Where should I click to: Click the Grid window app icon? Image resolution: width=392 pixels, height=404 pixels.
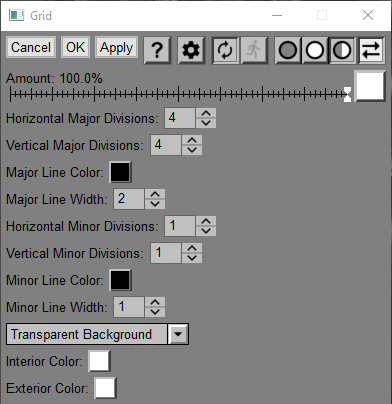16,15
